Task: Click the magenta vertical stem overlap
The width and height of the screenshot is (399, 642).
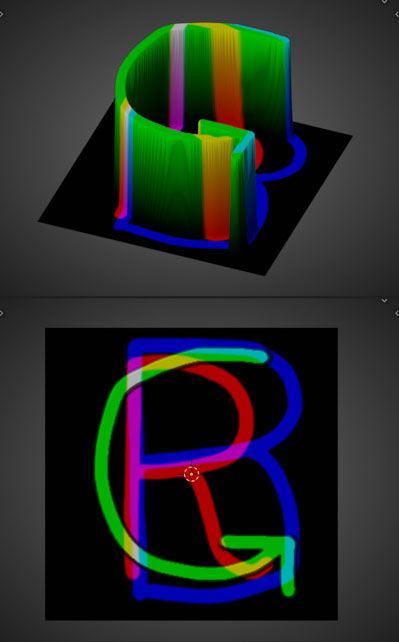Action: 134,430
